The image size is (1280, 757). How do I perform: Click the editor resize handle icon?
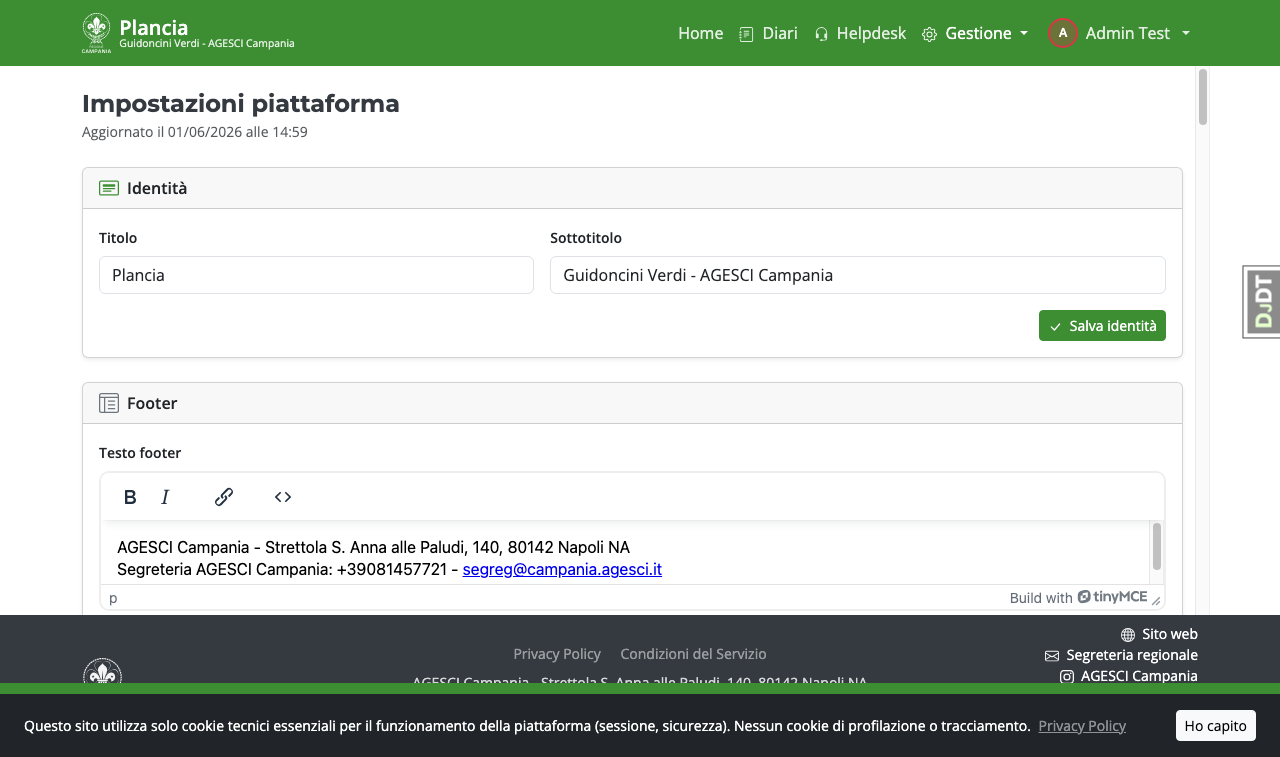[x=1157, y=600]
